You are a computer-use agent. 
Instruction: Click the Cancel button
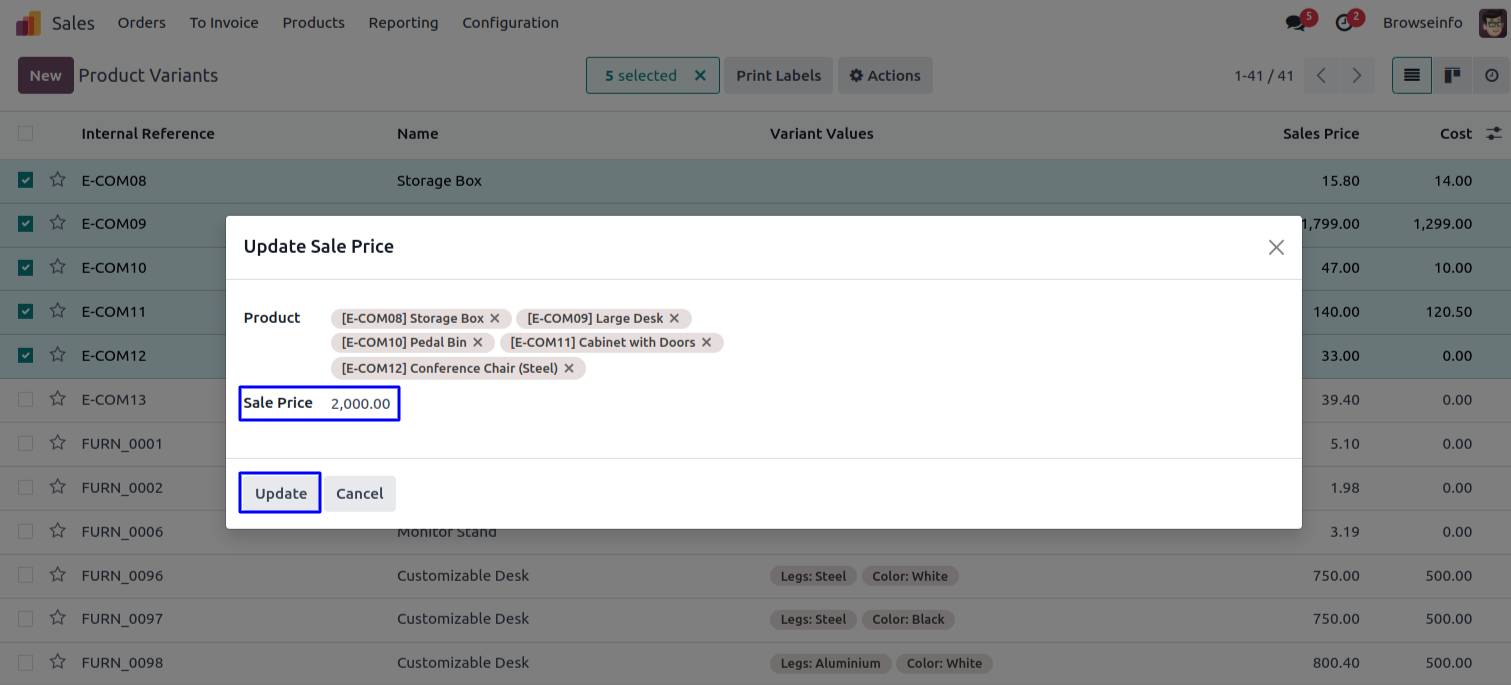[360, 494]
